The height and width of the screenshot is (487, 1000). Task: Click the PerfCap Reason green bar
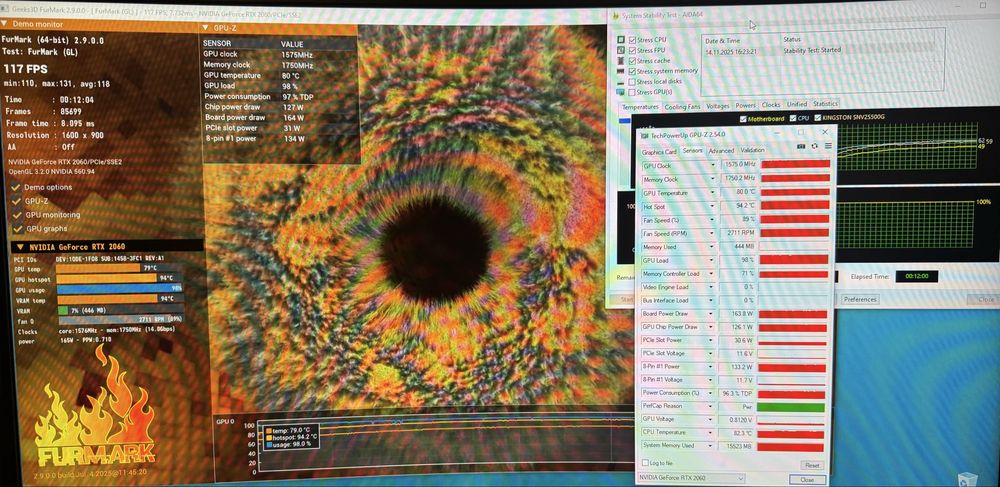[791, 407]
